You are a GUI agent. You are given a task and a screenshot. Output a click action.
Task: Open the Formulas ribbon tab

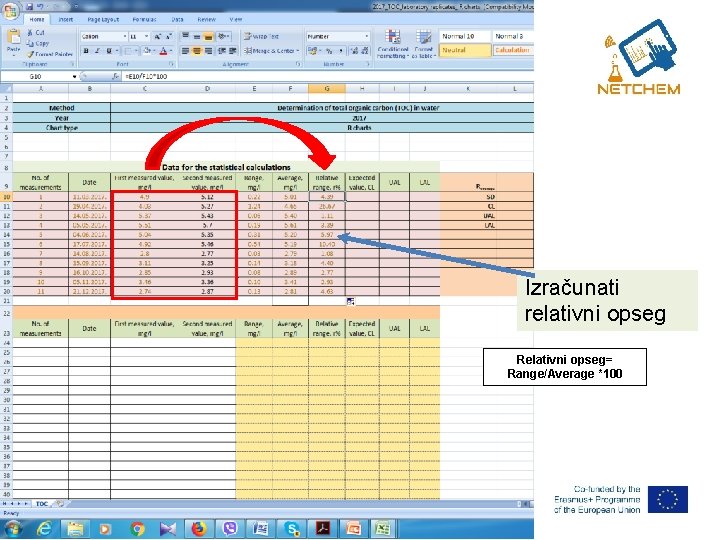[x=144, y=19]
